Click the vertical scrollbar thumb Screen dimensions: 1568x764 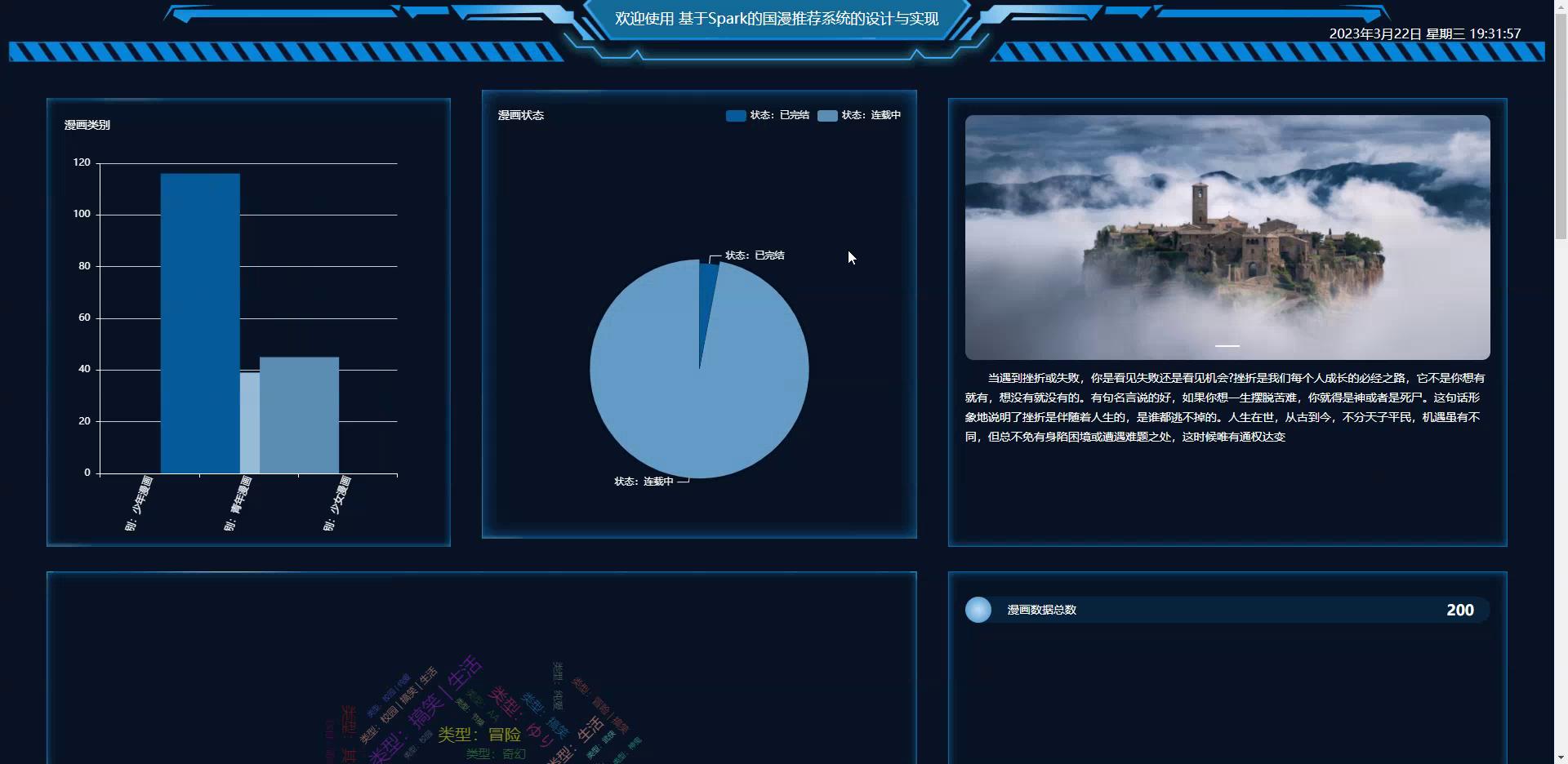pos(1561,127)
